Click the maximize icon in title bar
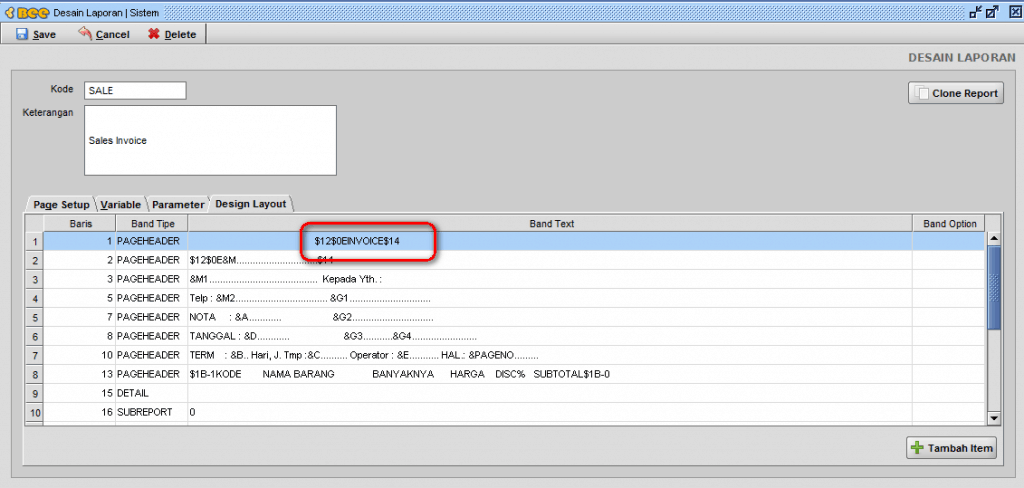 pos(992,12)
